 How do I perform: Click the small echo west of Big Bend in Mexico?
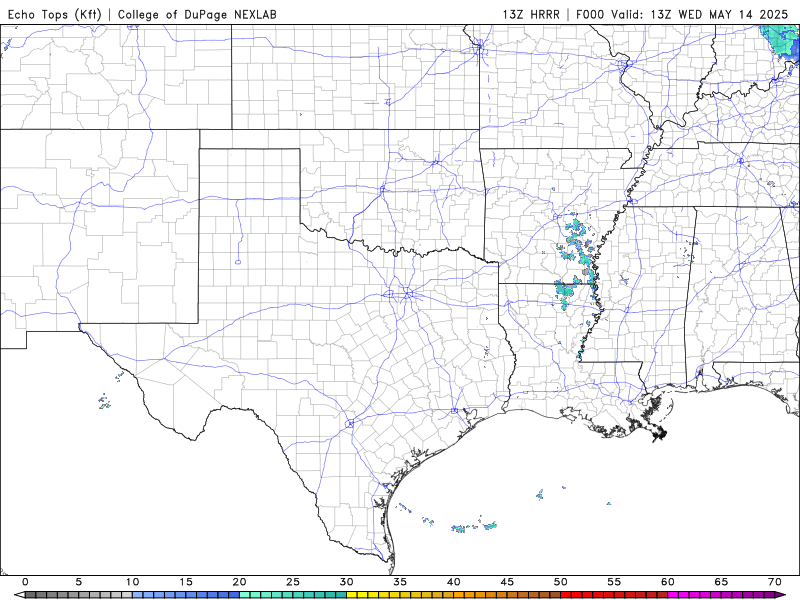105,403
